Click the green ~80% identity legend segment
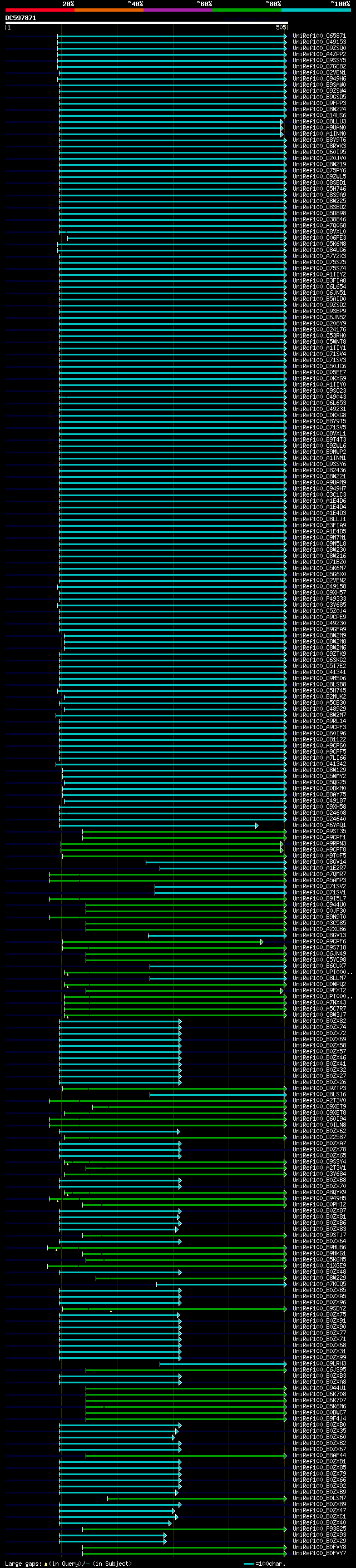Viewport: 356px width, 1568px height. [247, 11]
